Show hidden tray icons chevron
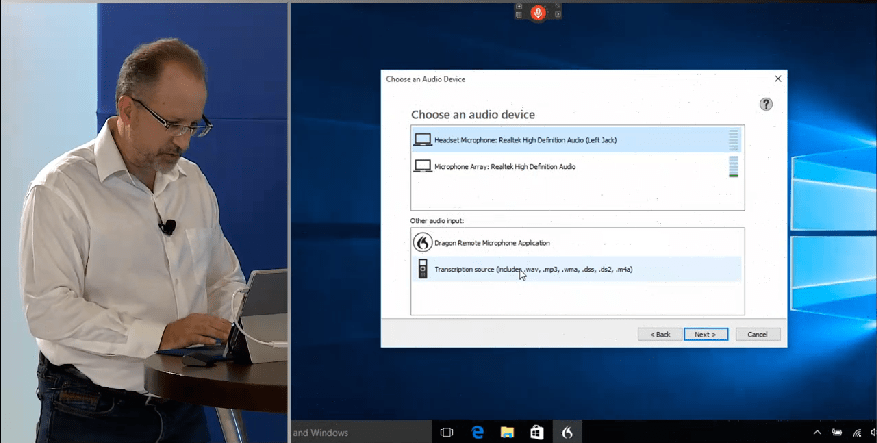 point(817,432)
